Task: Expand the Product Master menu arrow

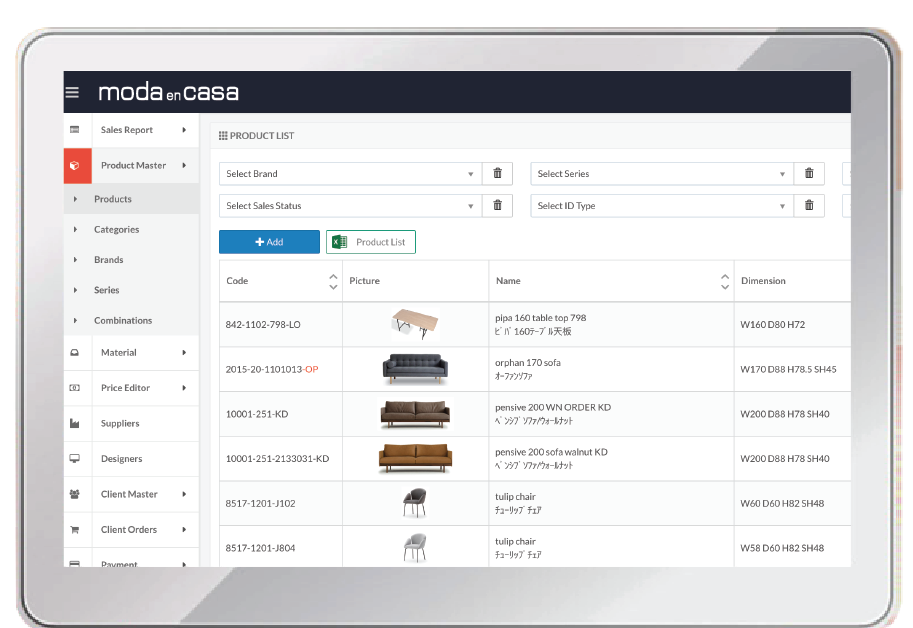Action: (184, 165)
